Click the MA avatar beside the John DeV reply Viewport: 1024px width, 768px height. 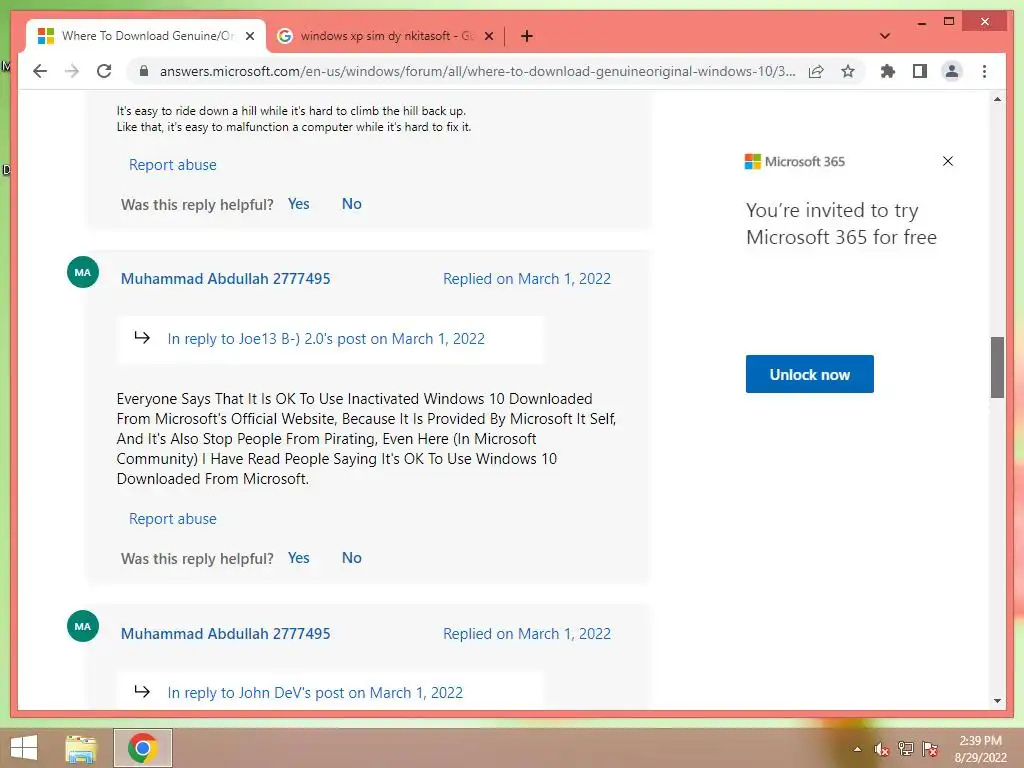83,626
